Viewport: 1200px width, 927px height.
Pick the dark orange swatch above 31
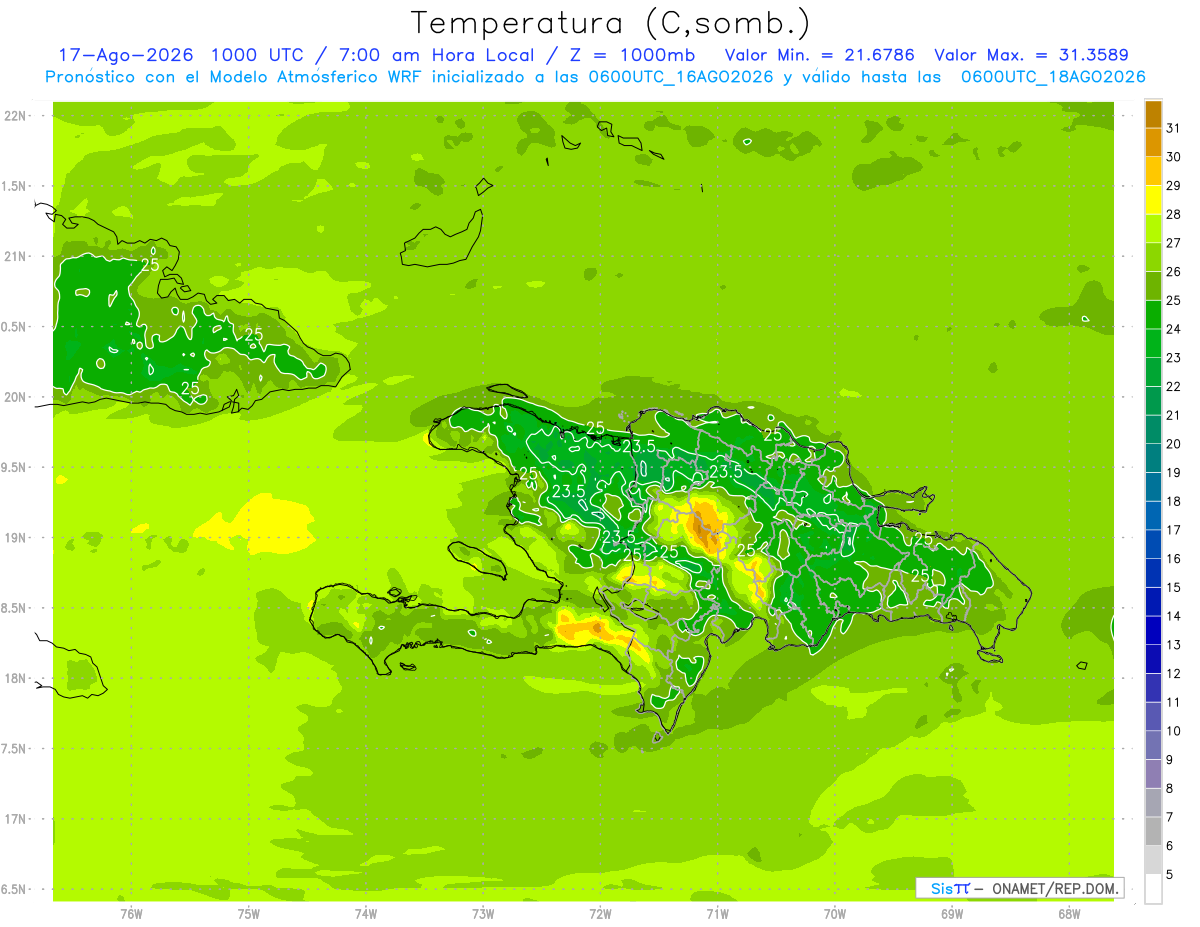pyautogui.click(x=1153, y=114)
